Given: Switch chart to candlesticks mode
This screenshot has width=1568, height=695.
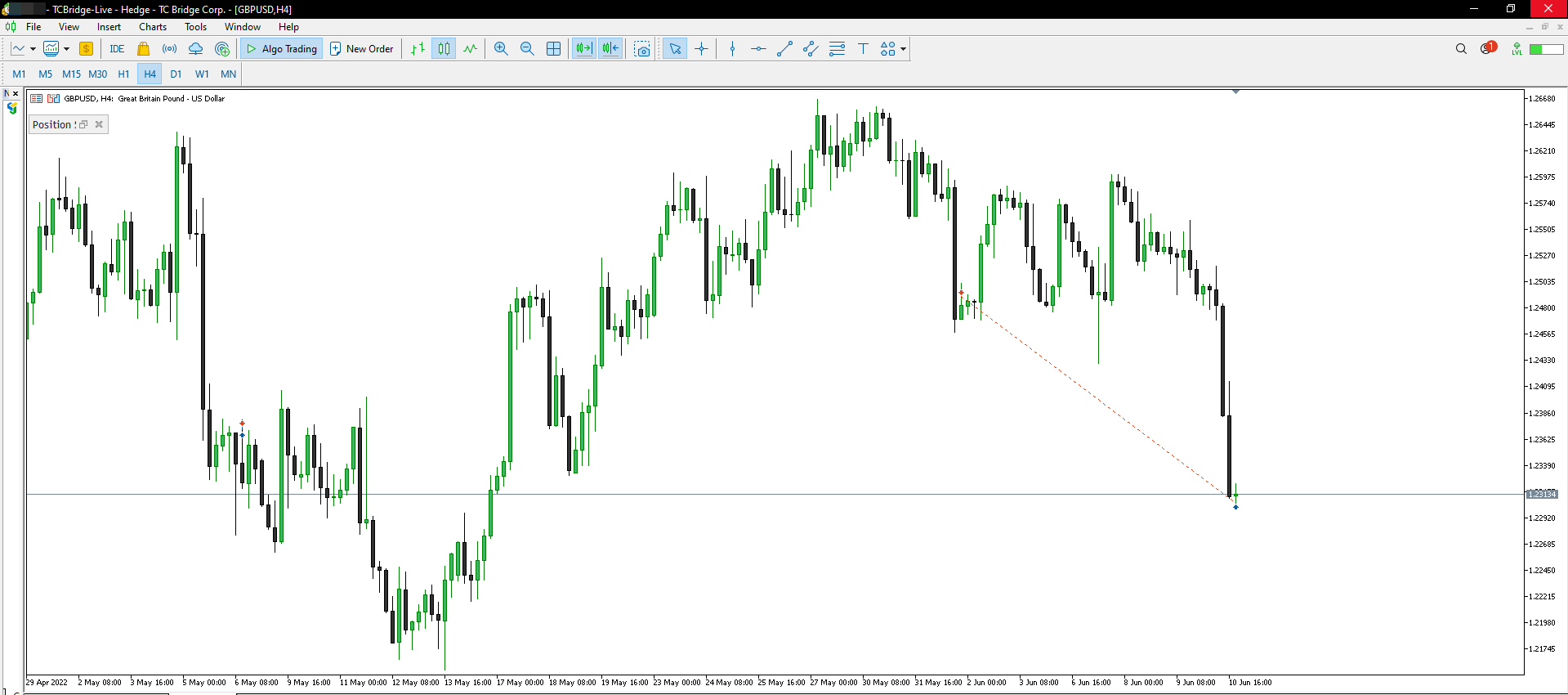Looking at the screenshot, I should tap(444, 49).
